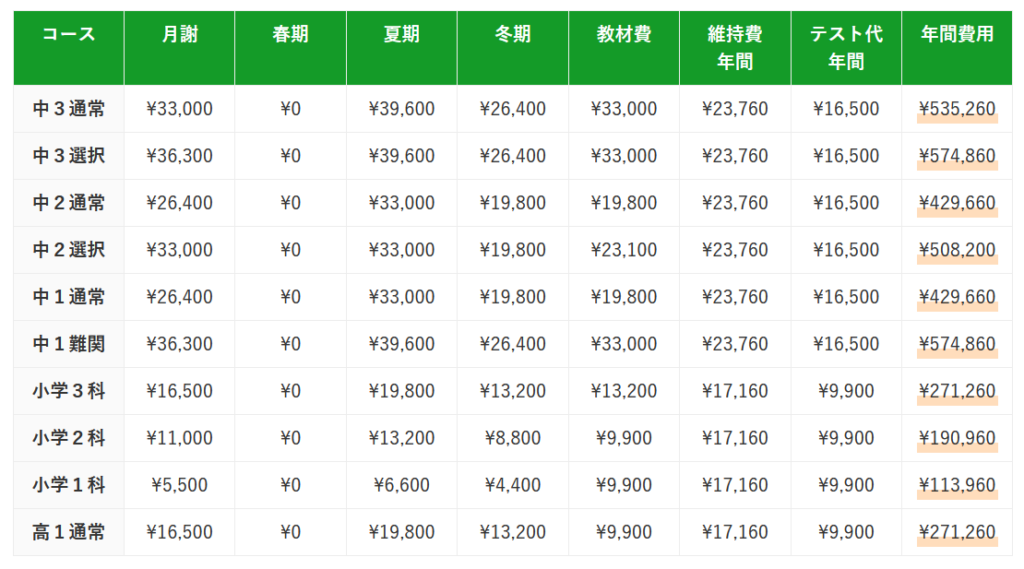Select the 中3通常 row label
This screenshot has width=1024, height=569.
pyautogui.click(x=69, y=108)
